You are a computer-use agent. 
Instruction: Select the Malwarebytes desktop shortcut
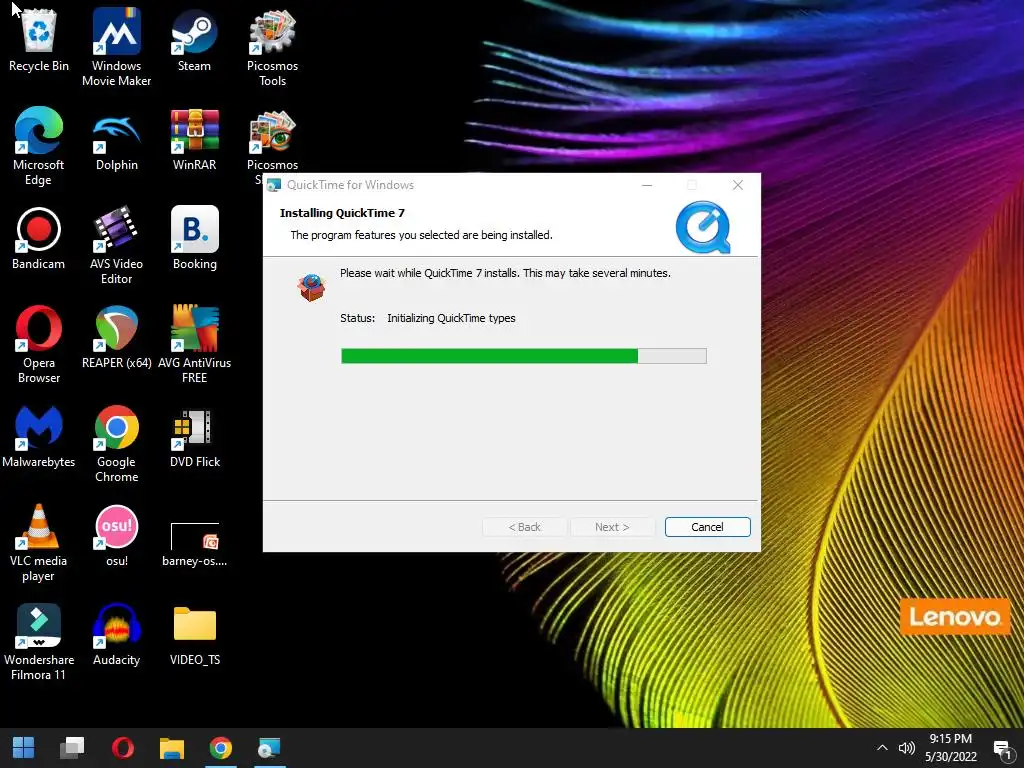click(39, 437)
